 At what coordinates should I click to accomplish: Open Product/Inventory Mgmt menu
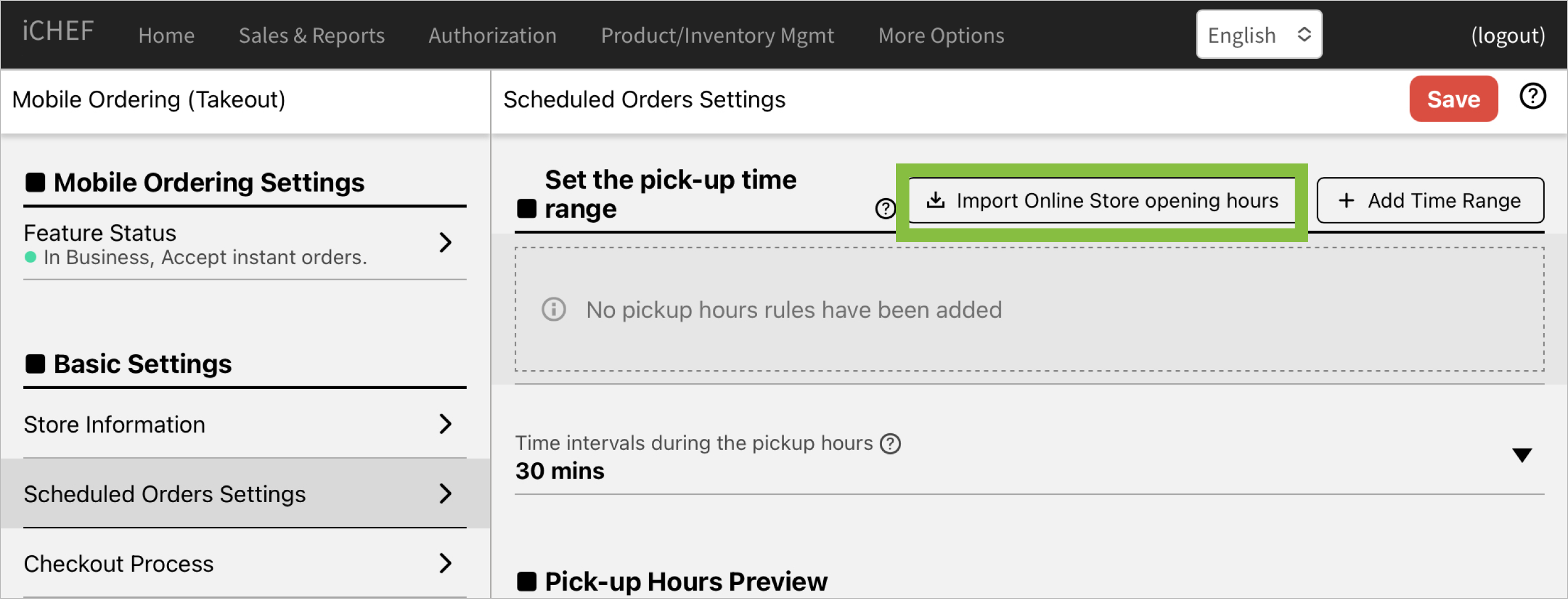(x=716, y=35)
